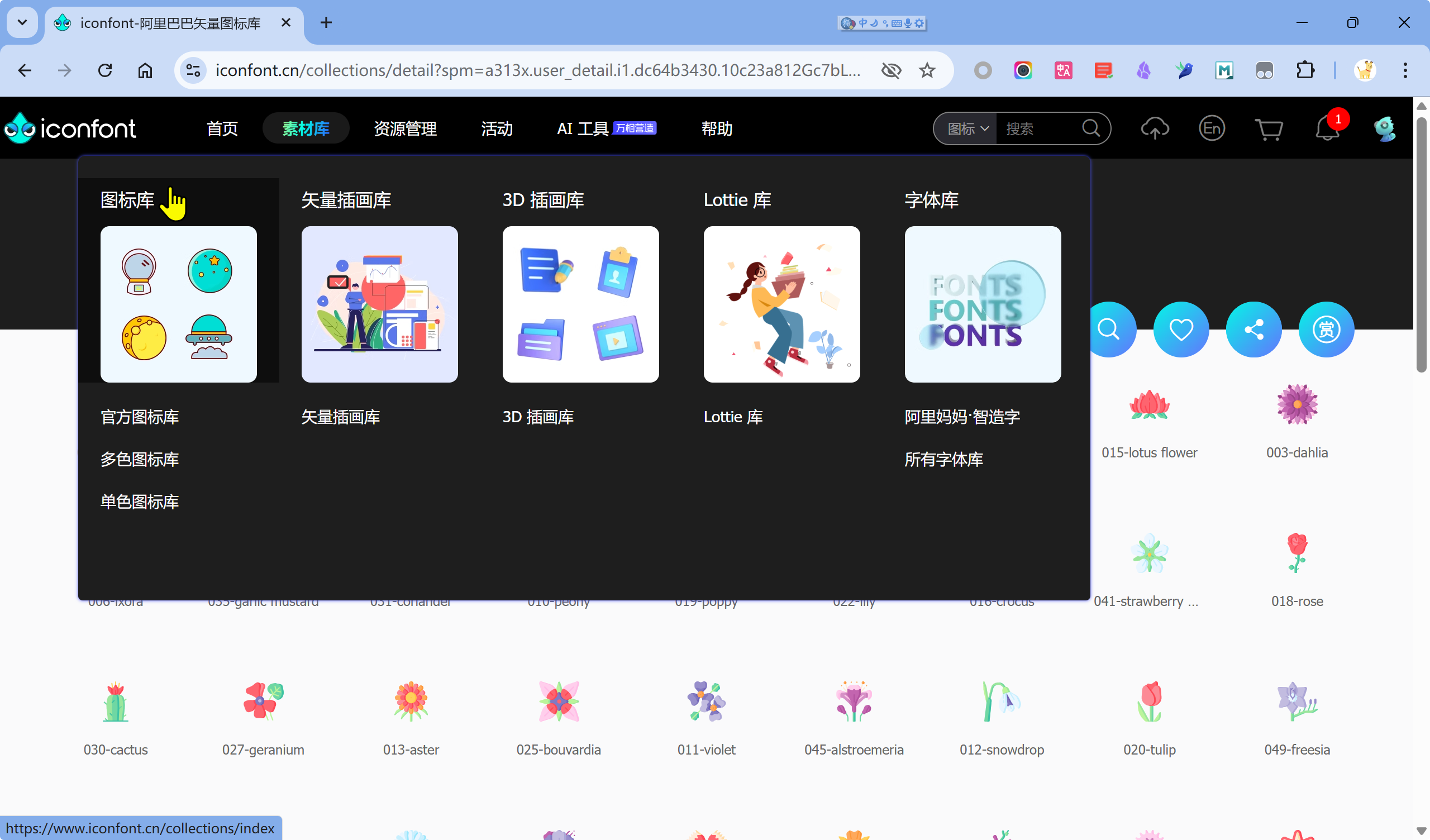Select the 资源管理 nav item

click(405, 129)
